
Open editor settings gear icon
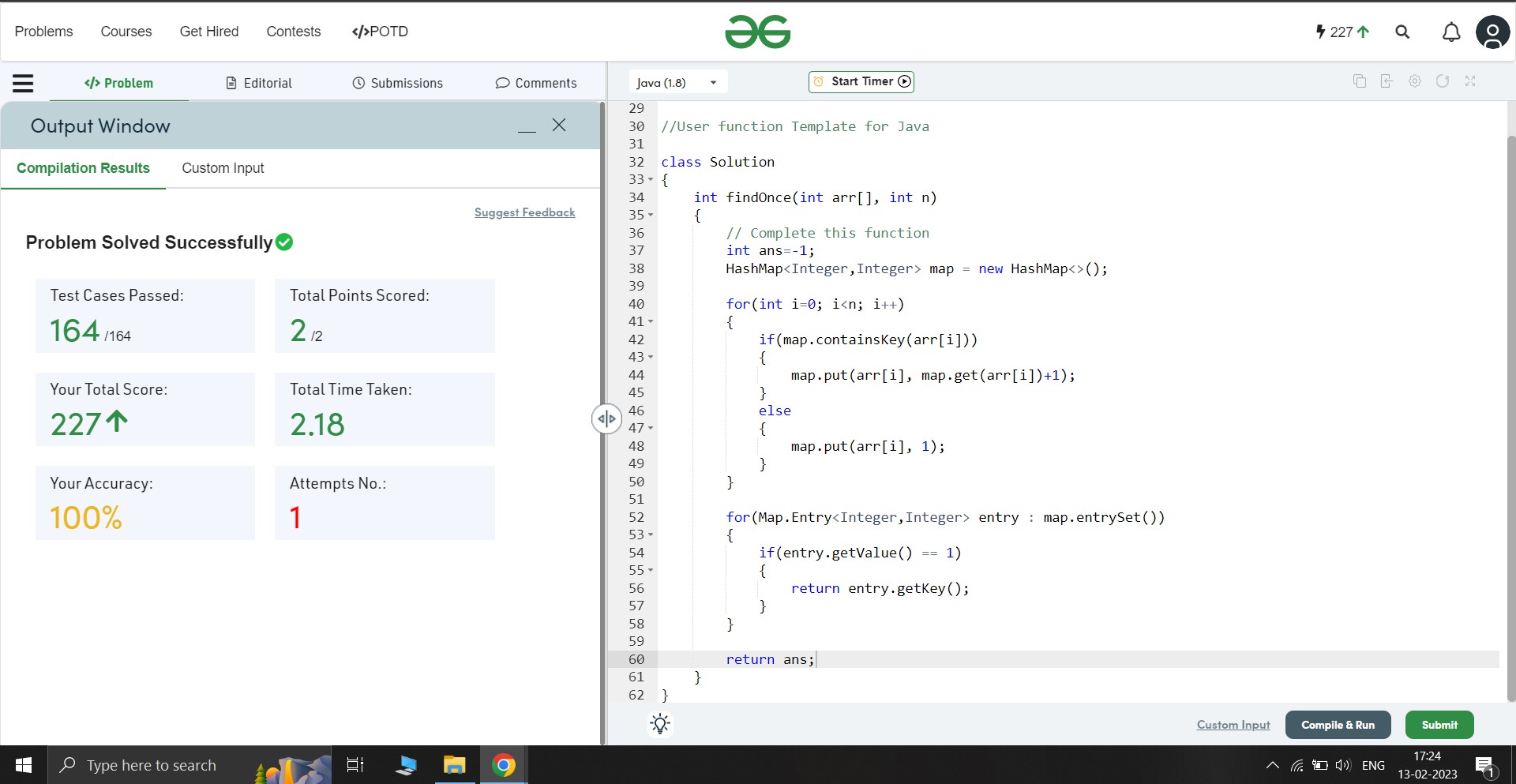click(x=1415, y=81)
